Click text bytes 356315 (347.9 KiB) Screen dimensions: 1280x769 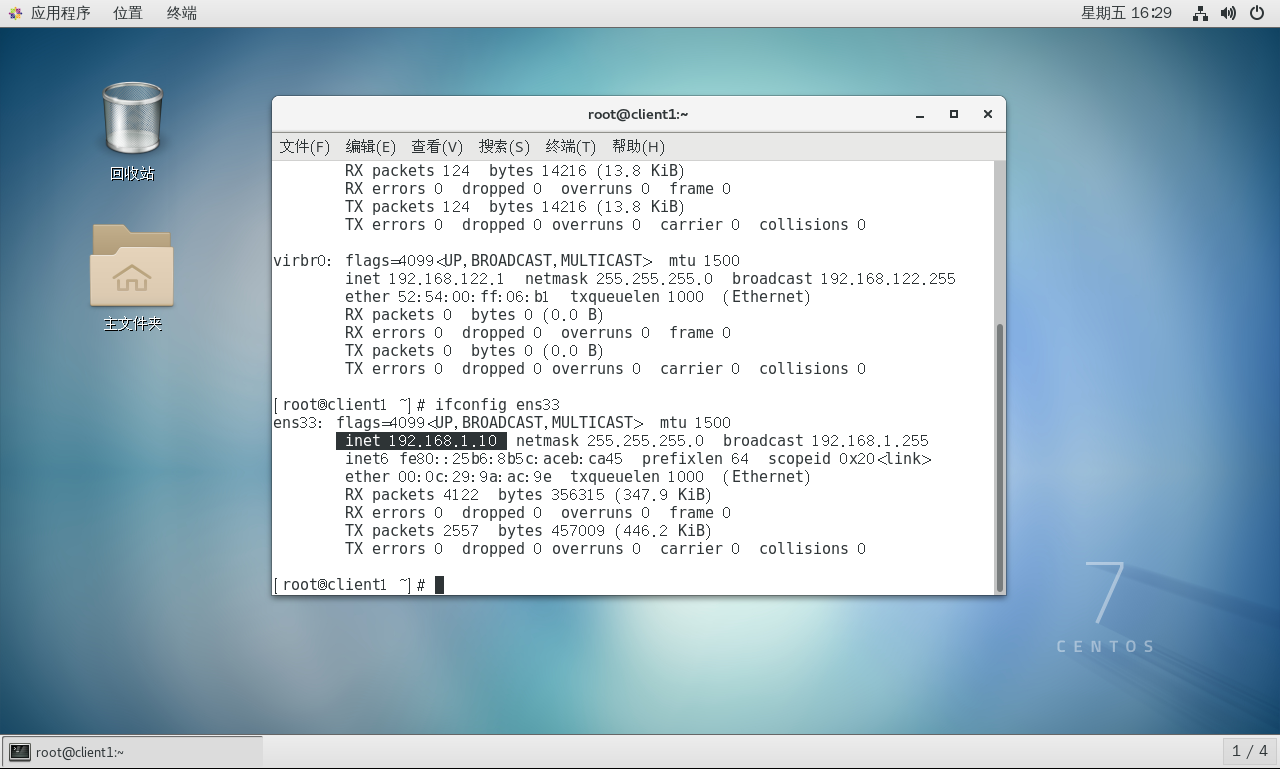tap(605, 495)
